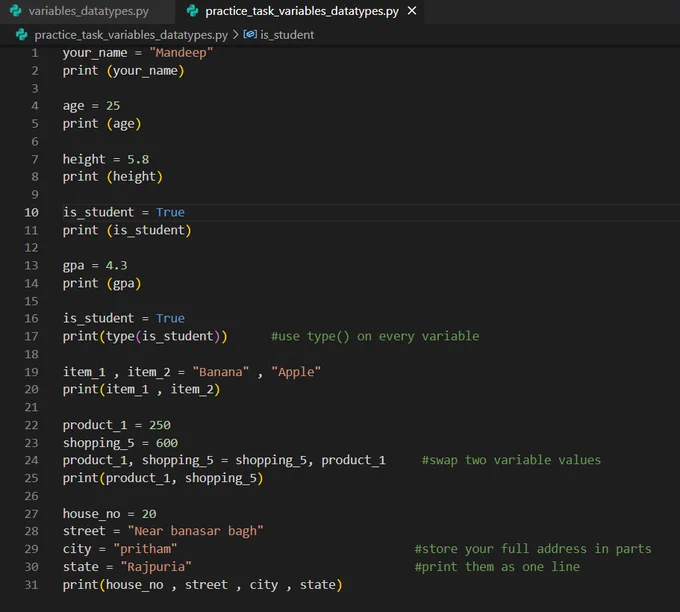Screen dimensions: 680x612
Task: Click print (your_name) on line 2
Action: [124, 71]
